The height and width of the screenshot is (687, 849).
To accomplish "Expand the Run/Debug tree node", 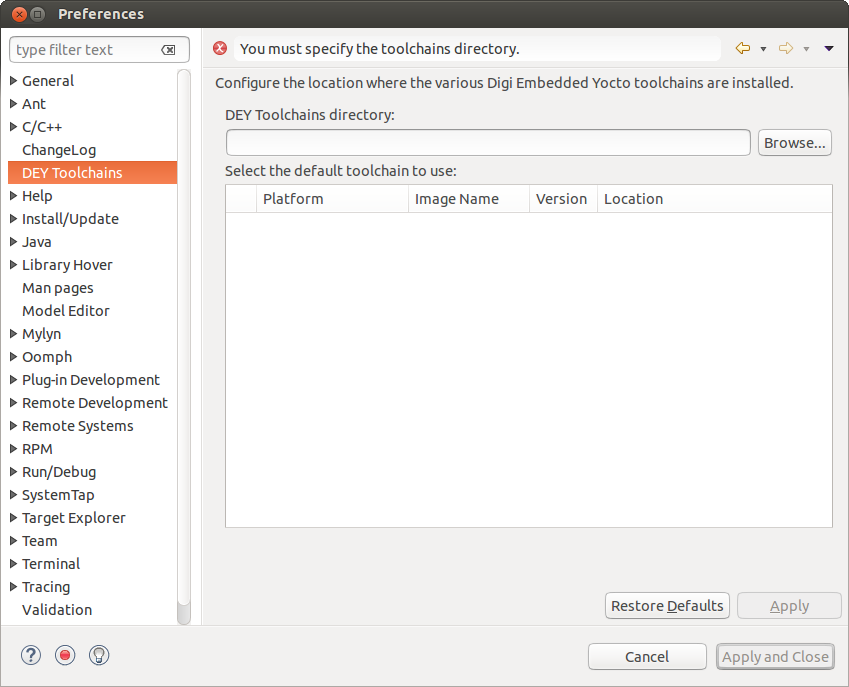I will coord(13,472).
